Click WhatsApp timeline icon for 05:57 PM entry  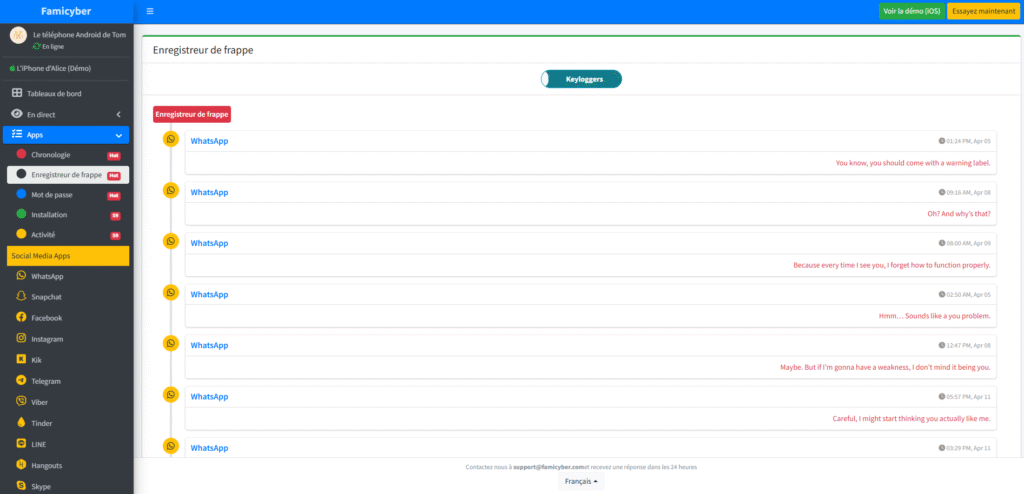point(170,395)
